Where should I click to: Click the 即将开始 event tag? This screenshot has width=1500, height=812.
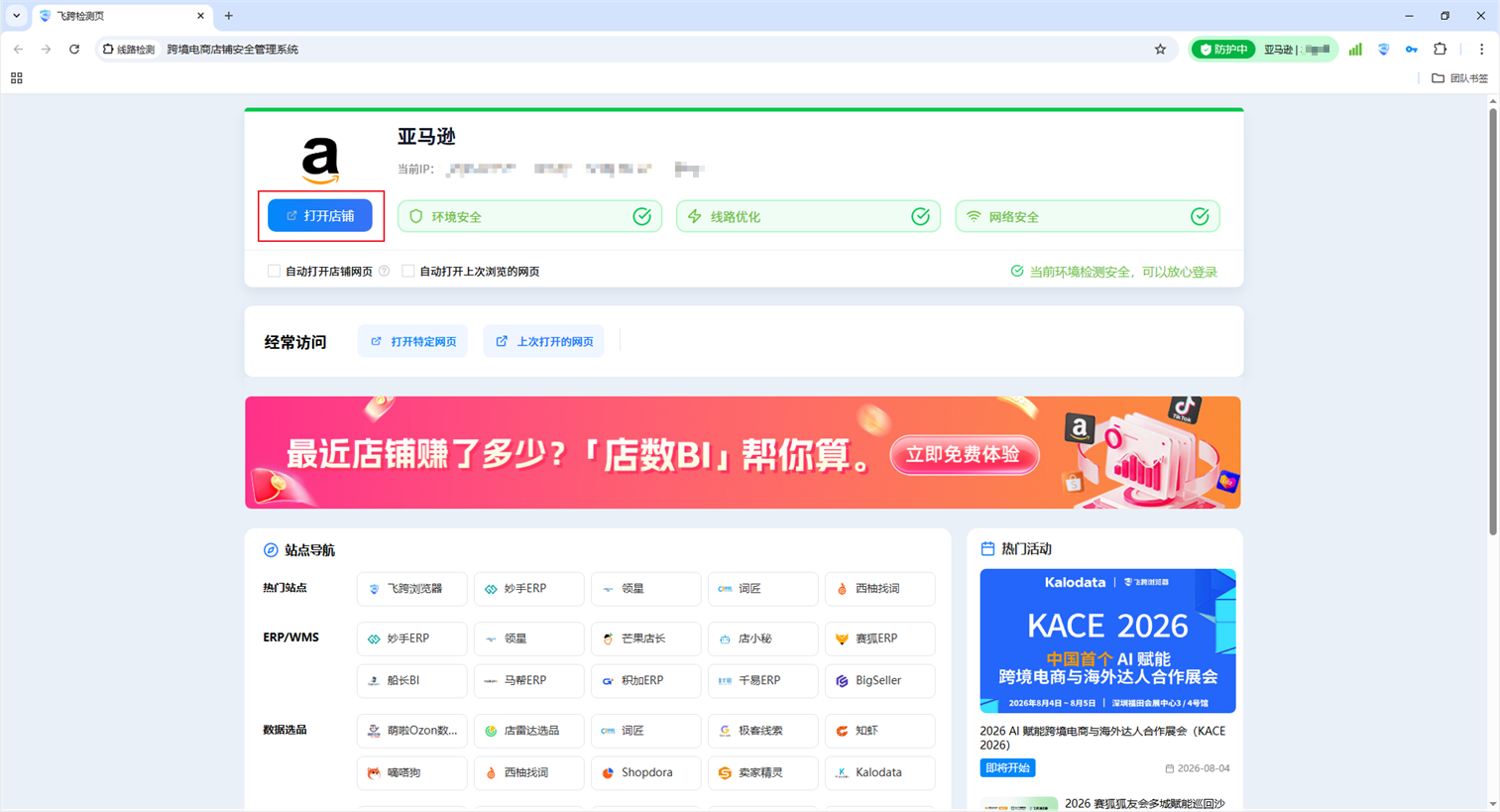1007,768
